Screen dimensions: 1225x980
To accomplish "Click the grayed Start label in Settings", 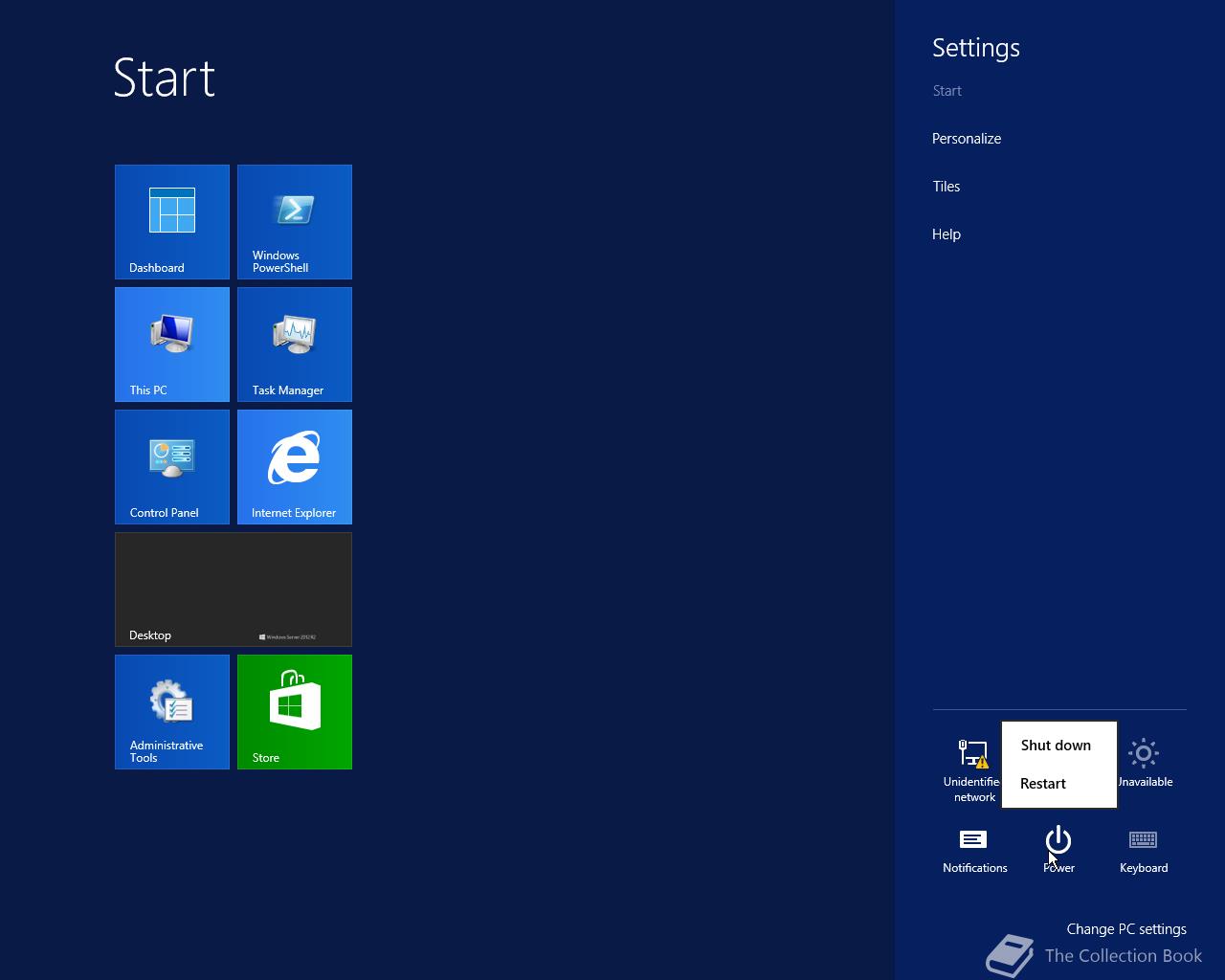I will (947, 91).
